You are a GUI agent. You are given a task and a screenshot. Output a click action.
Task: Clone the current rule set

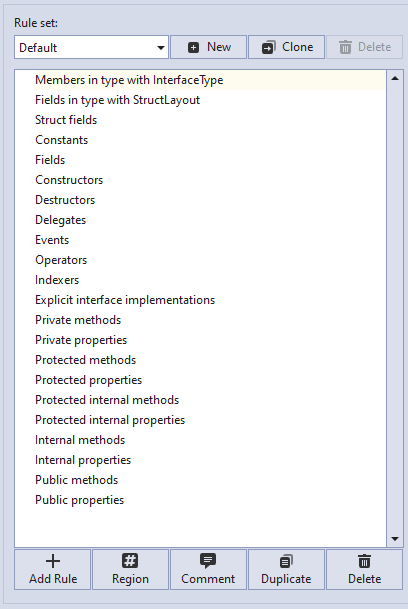(286, 47)
